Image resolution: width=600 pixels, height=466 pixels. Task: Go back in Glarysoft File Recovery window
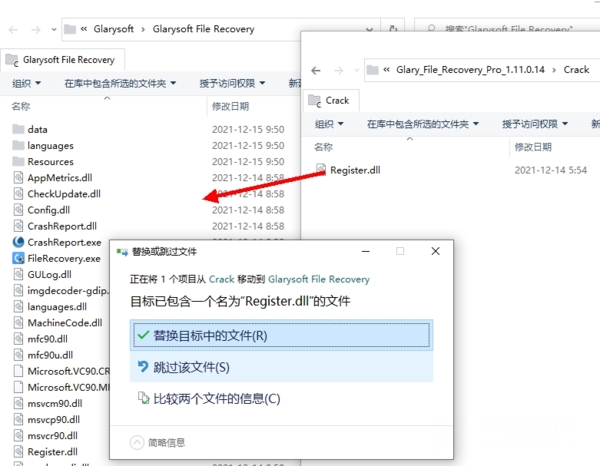pyautogui.click(x=13, y=29)
